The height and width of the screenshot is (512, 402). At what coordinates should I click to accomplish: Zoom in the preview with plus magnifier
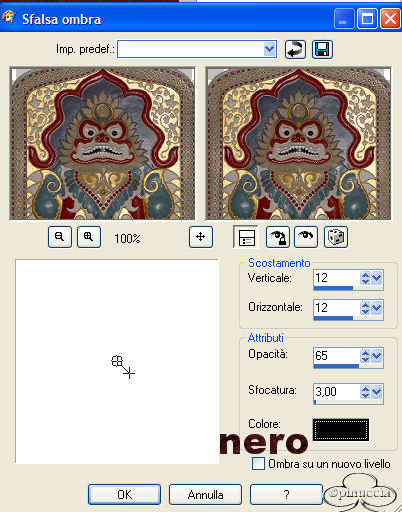[x=89, y=237]
